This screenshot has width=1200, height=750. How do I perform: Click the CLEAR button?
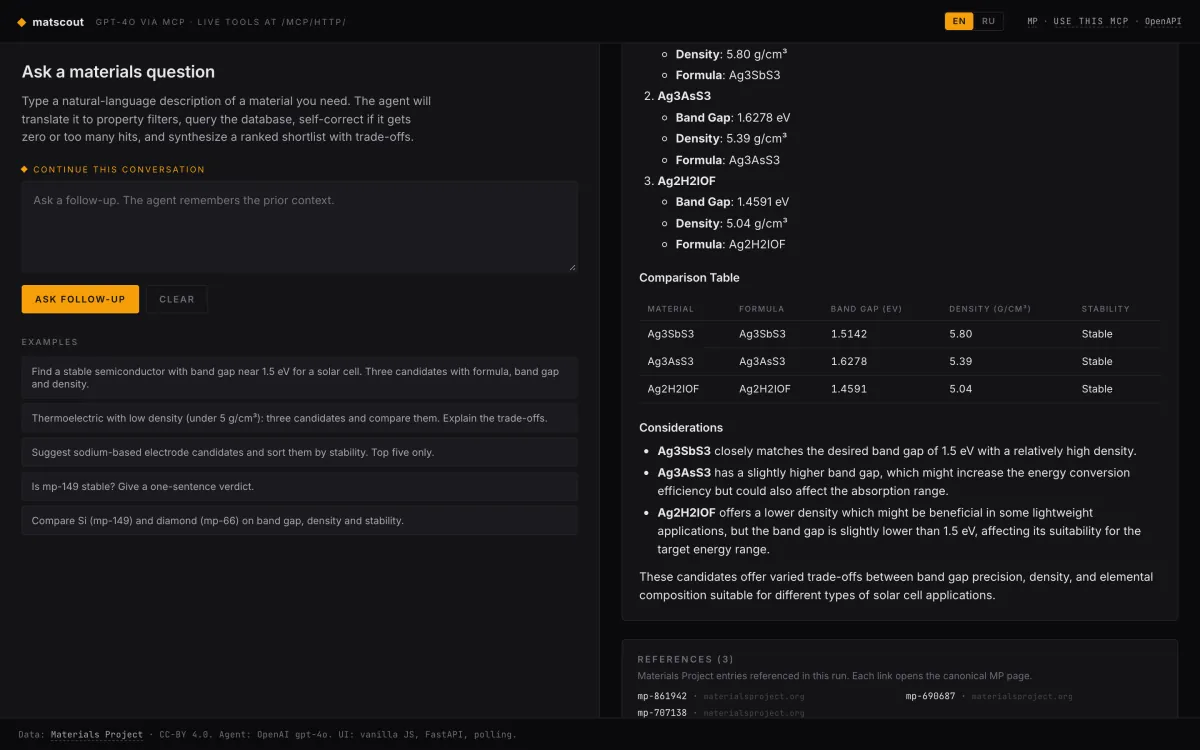177,299
